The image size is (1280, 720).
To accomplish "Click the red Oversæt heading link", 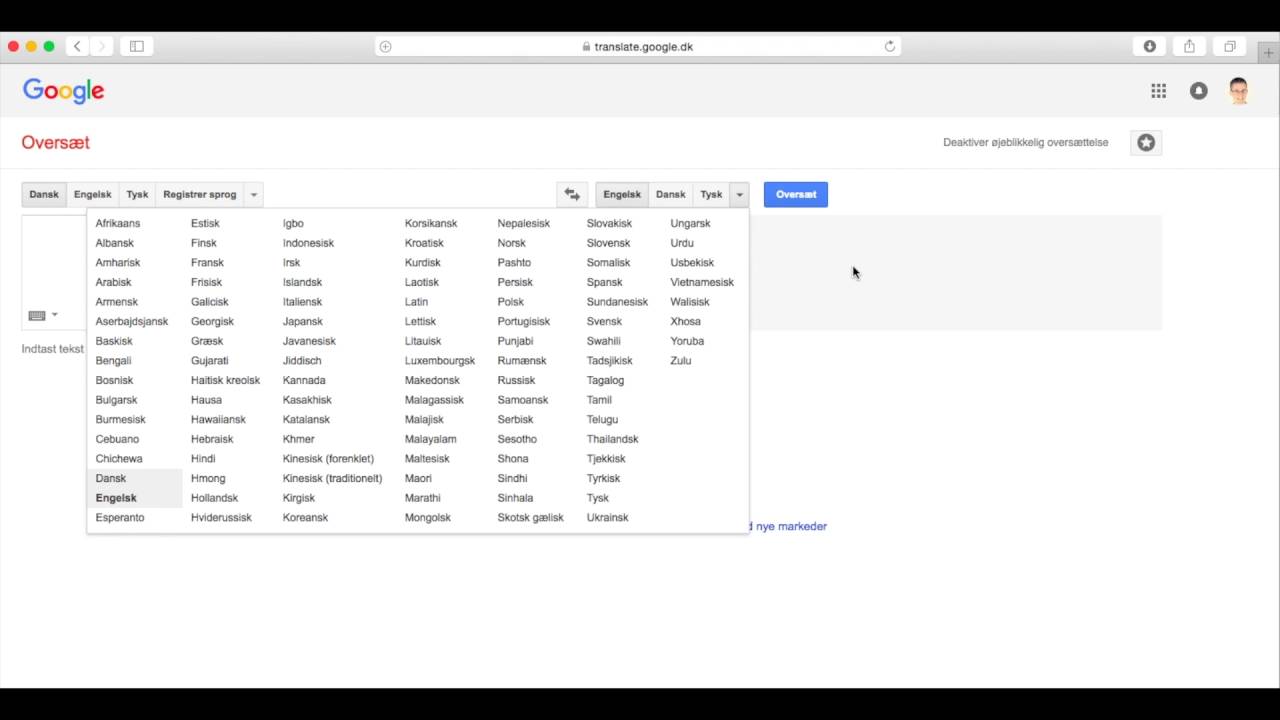I will click(x=56, y=142).
